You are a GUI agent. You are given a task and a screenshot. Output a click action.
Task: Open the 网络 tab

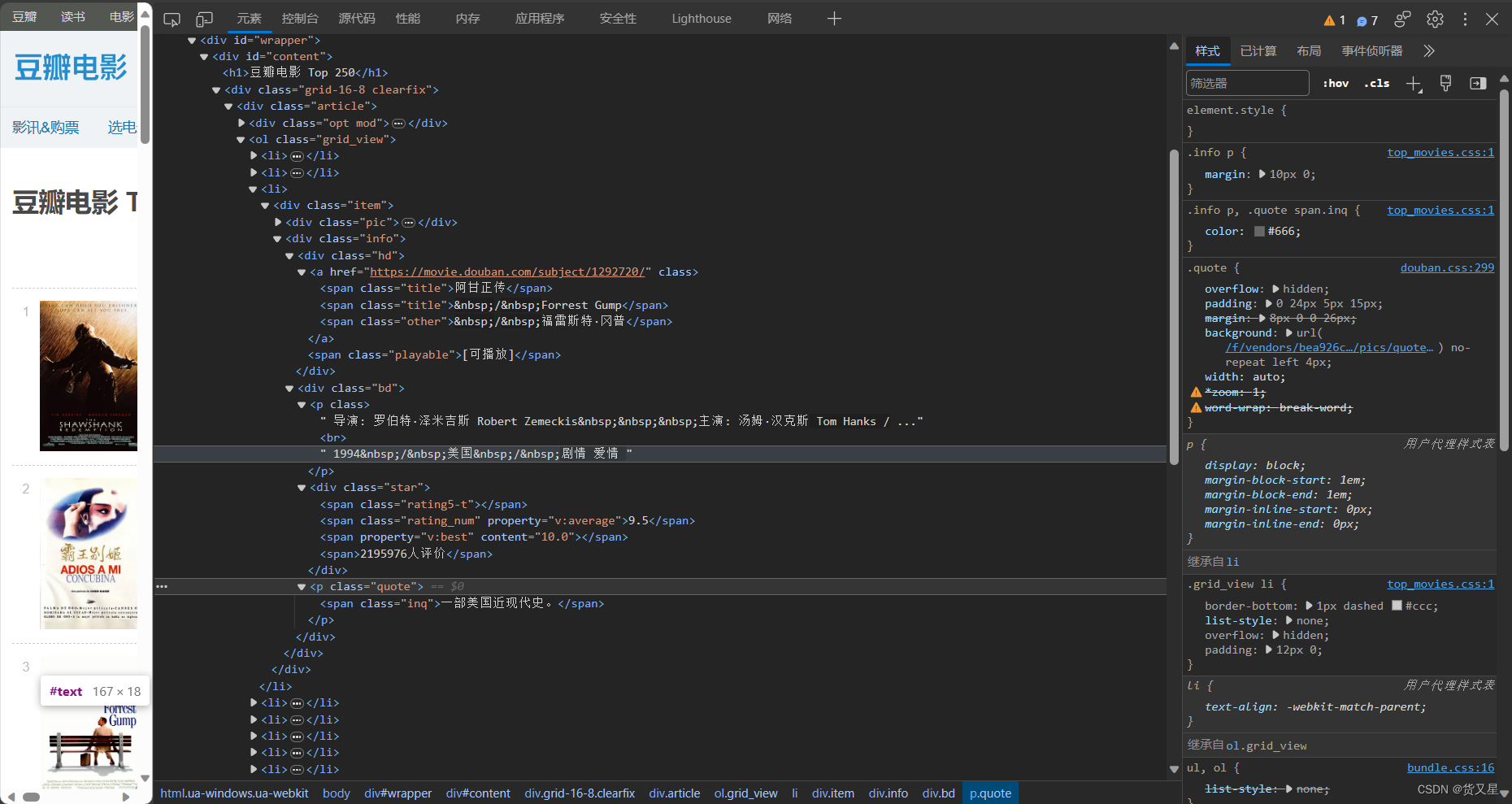coord(780,19)
